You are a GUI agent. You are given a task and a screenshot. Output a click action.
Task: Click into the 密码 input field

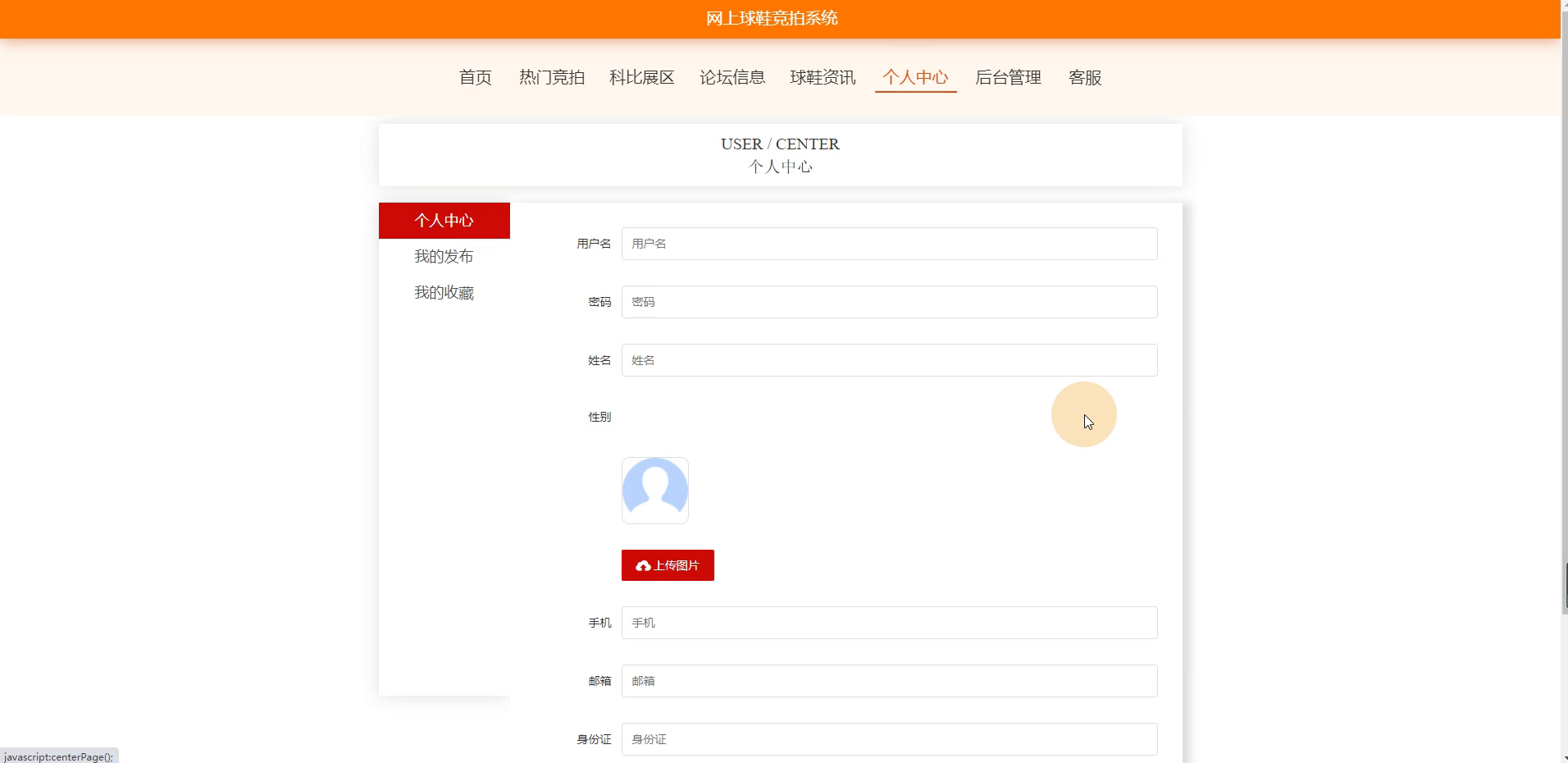pyautogui.click(x=889, y=302)
